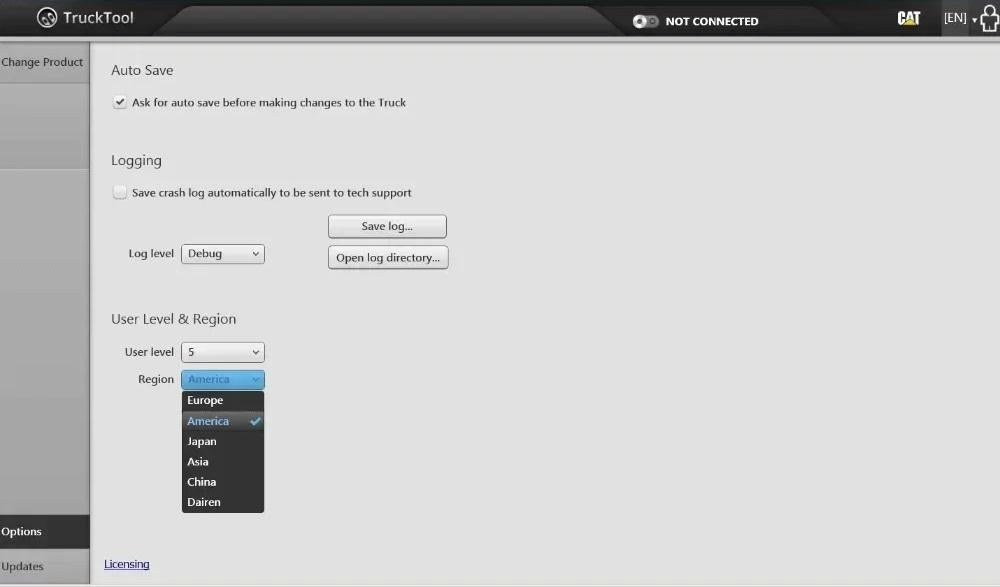This screenshot has height=587, width=1000.
Task: Click the User Level & Region heading
Action: click(173, 319)
